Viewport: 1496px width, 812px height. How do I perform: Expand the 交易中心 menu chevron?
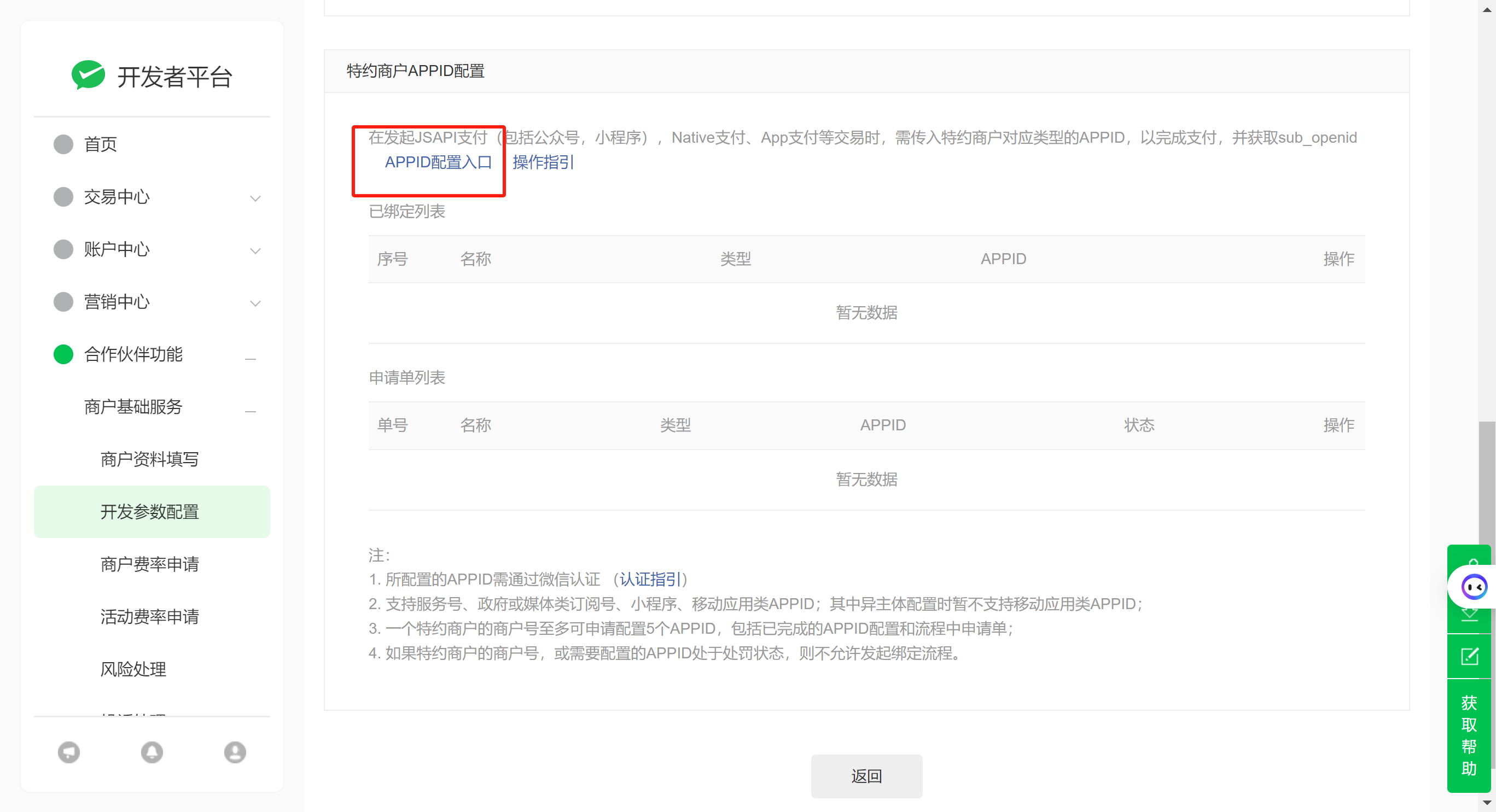pos(255,198)
